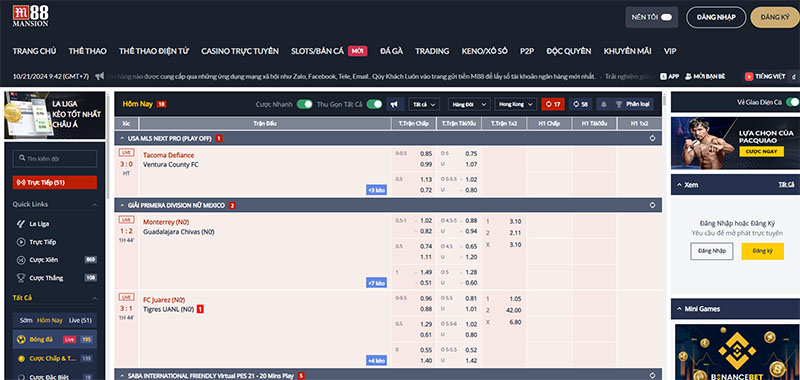
Task: Click the refresh counter showing 58
Action: pos(581,104)
